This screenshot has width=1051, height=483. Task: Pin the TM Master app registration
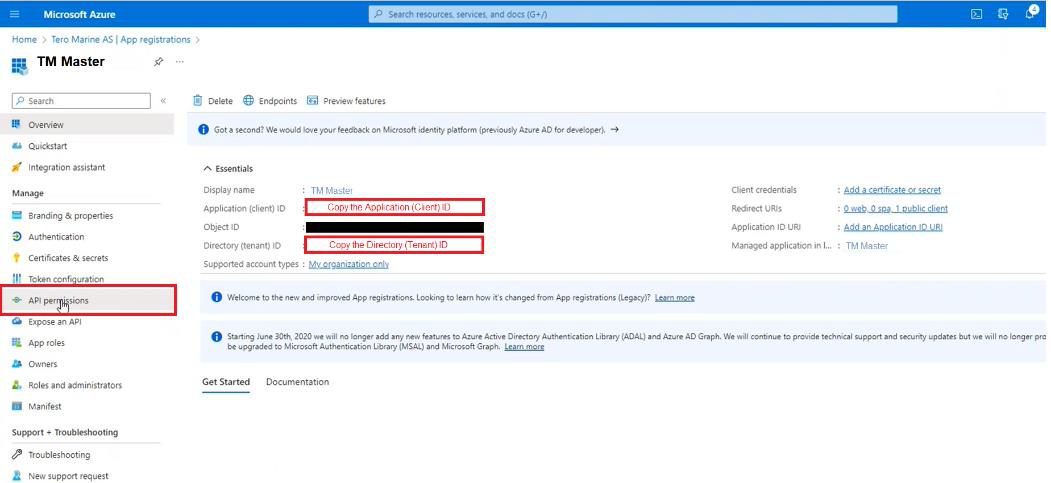[158, 62]
